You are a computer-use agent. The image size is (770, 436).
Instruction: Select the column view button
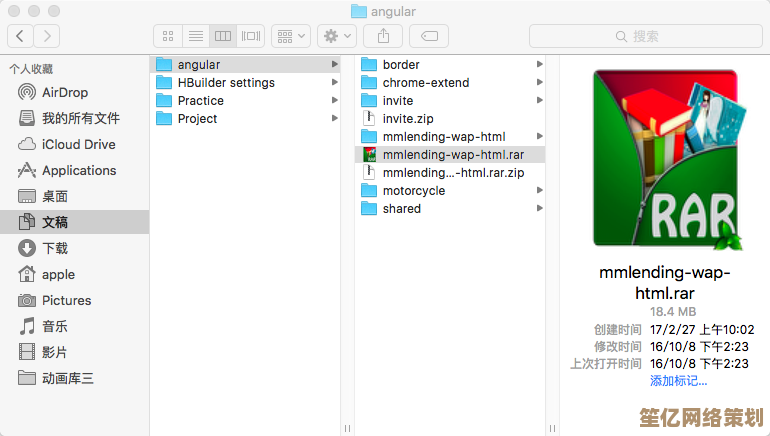click(x=223, y=36)
